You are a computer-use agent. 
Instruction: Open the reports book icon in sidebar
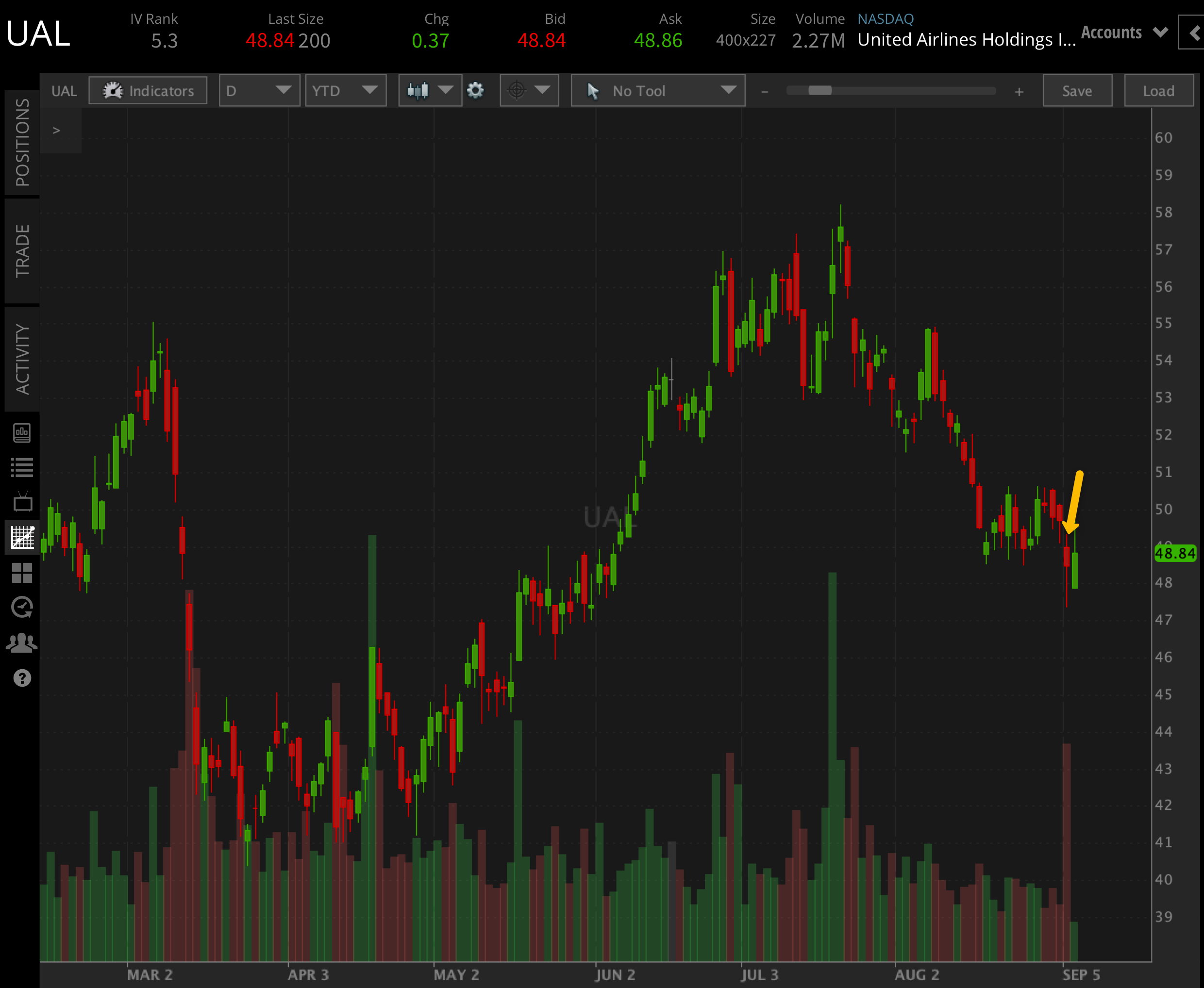coord(23,432)
